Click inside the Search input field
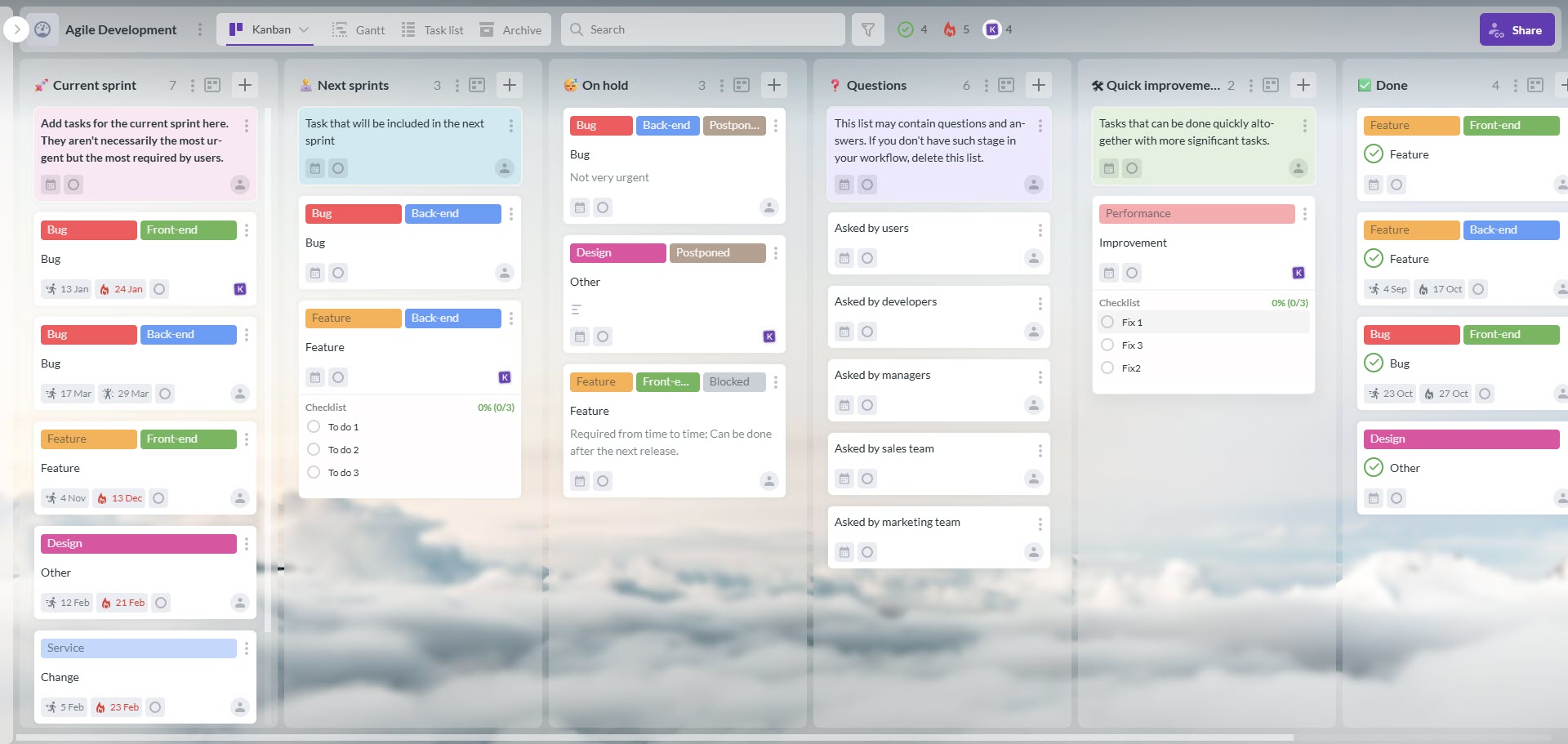 point(702,29)
